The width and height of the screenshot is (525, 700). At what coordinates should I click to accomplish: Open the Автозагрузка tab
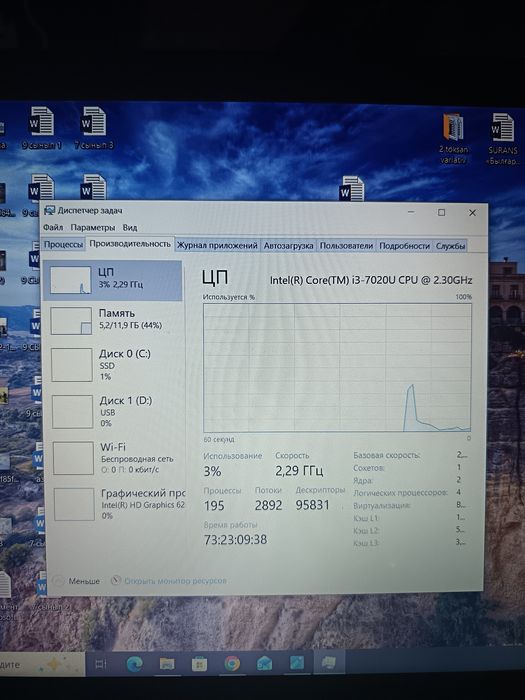point(288,246)
